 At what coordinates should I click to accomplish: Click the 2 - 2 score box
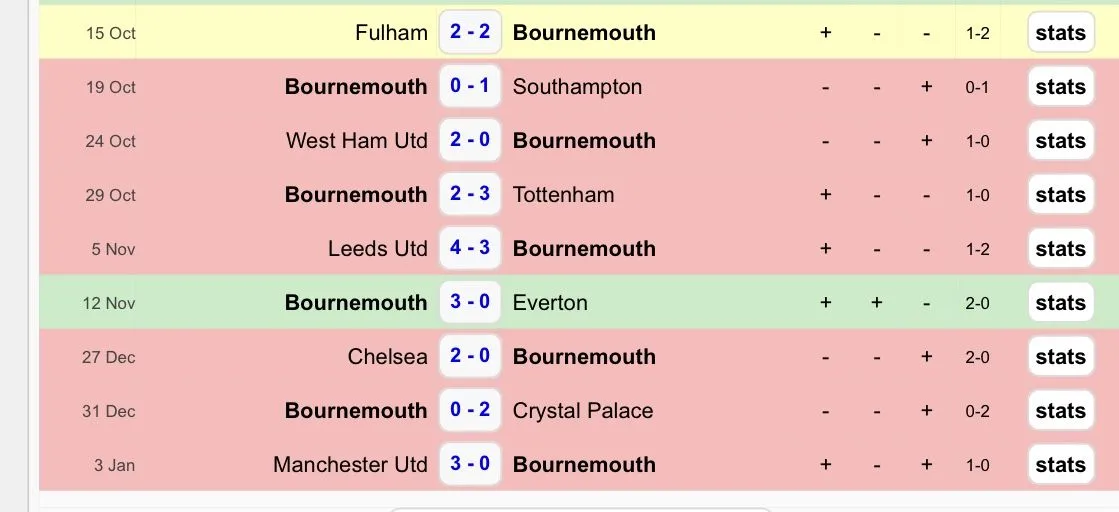pos(470,32)
